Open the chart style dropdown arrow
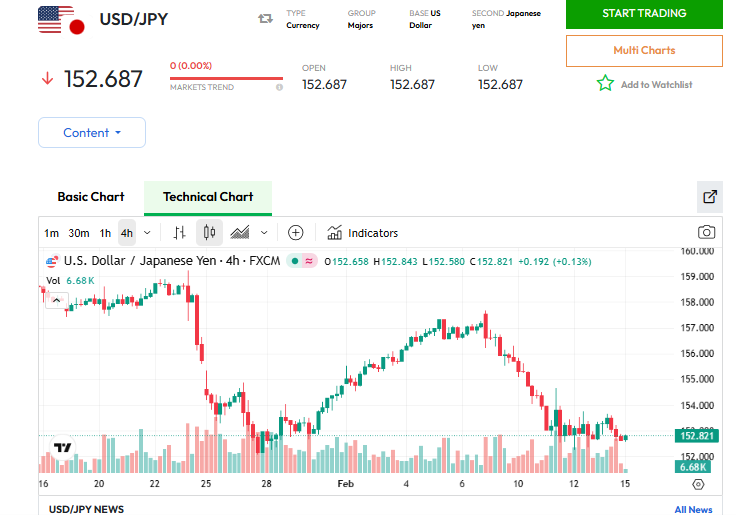This screenshot has width=736, height=515. point(264,233)
